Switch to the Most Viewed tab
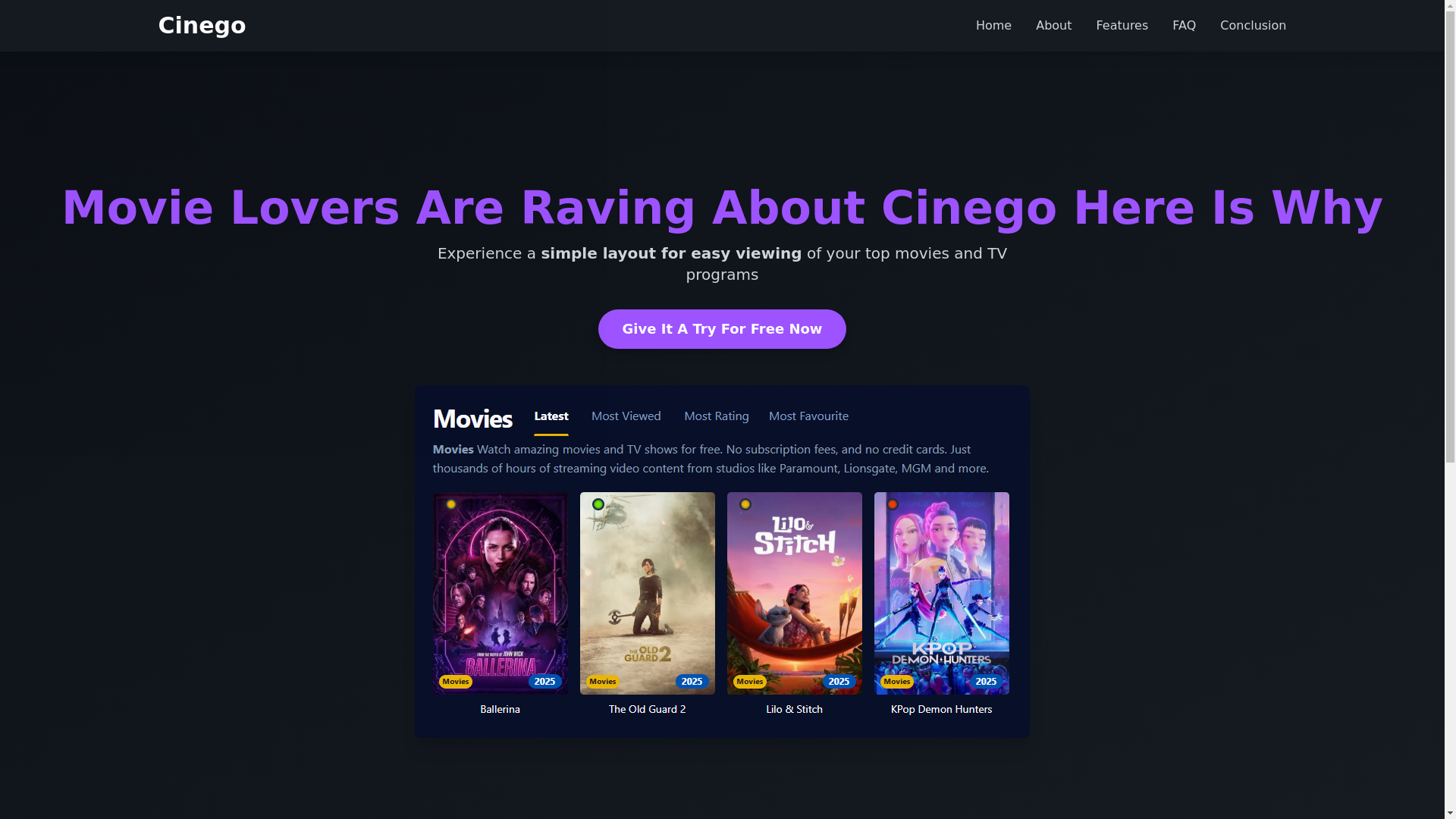The image size is (1456, 819). coord(626,416)
